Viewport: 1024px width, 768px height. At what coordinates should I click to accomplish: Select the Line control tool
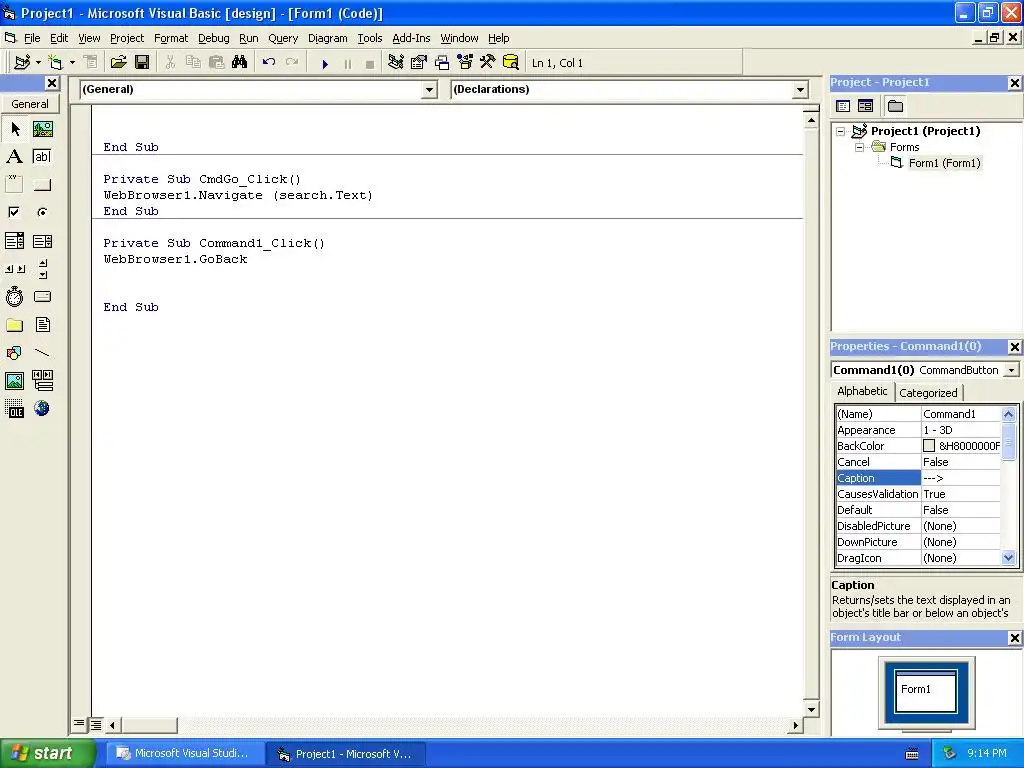pos(42,353)
